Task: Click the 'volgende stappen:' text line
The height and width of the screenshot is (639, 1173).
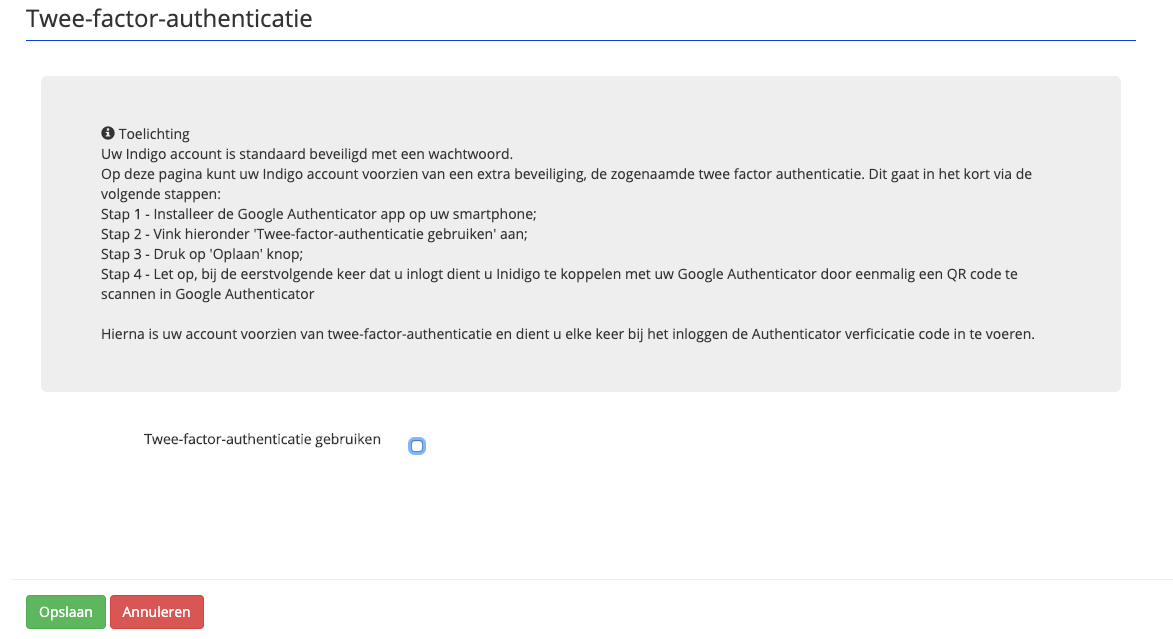Action: 161,194
